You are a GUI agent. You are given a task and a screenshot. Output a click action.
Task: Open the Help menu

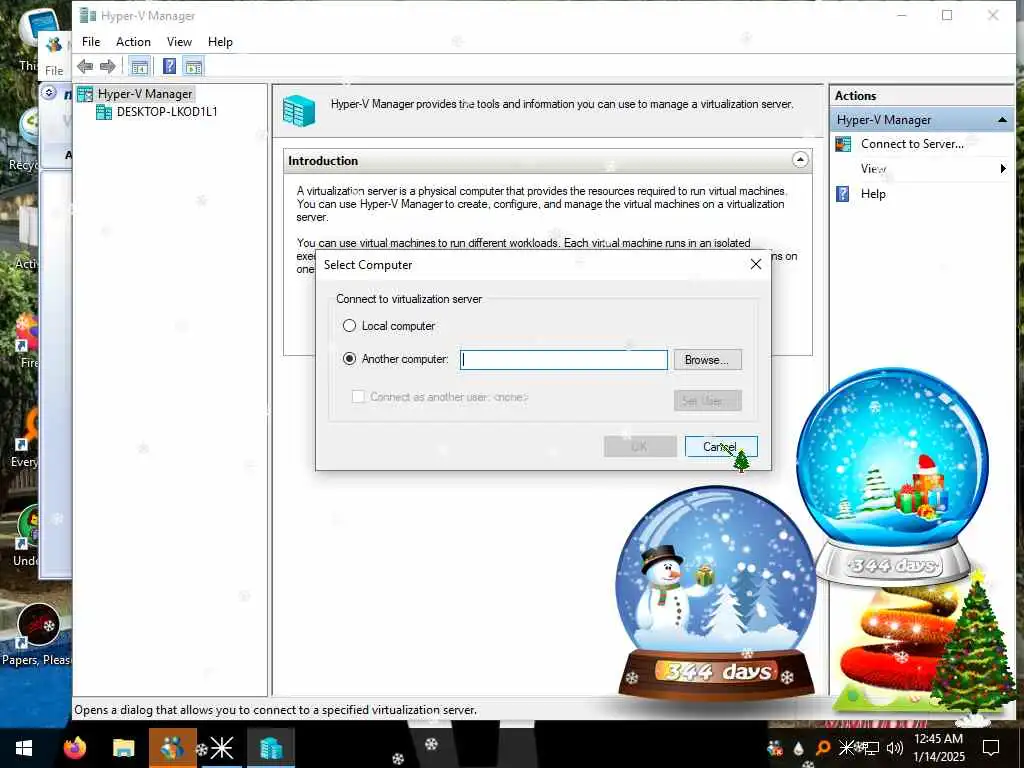[x=220, y=42]
